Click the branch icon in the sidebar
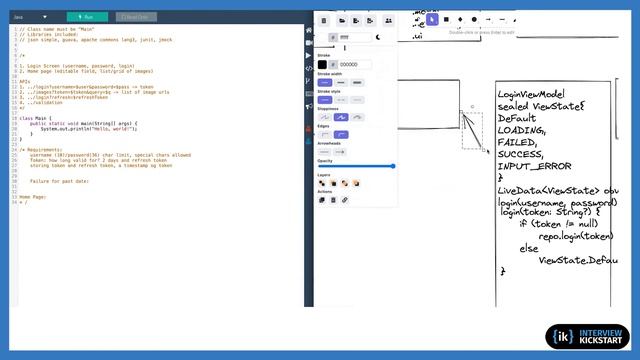Image resolution: width=640 pixels, height=360 pixels. click(308, 81)
